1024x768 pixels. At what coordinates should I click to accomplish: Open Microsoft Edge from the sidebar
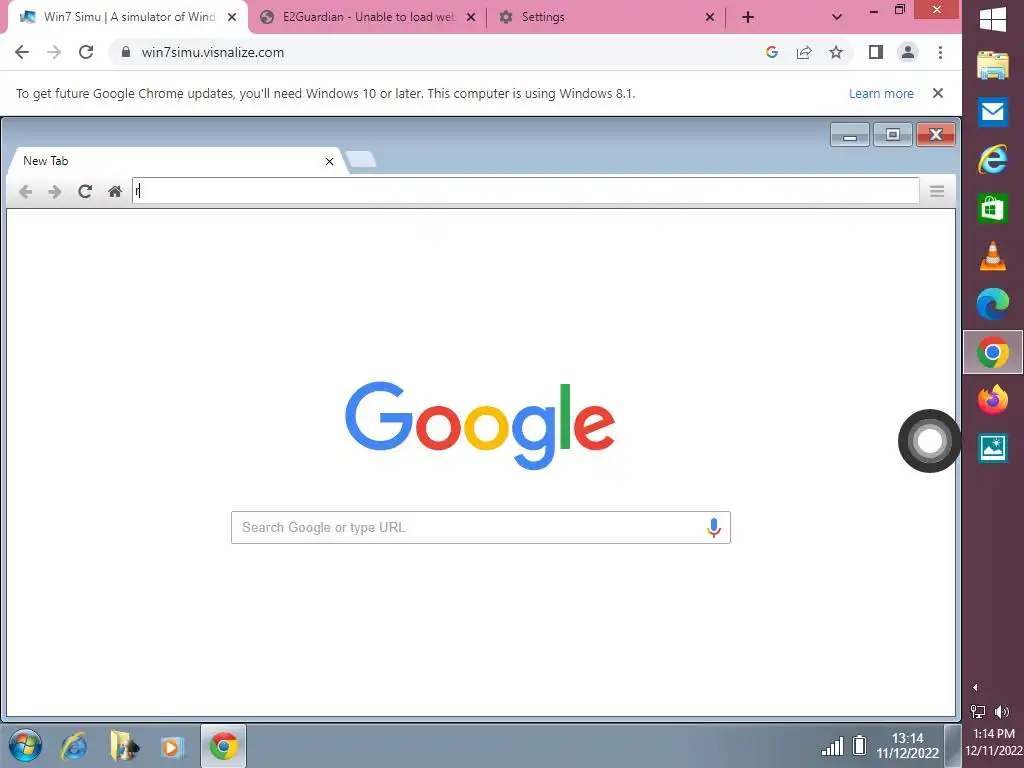pyautogui.click(x=993, y=304)
